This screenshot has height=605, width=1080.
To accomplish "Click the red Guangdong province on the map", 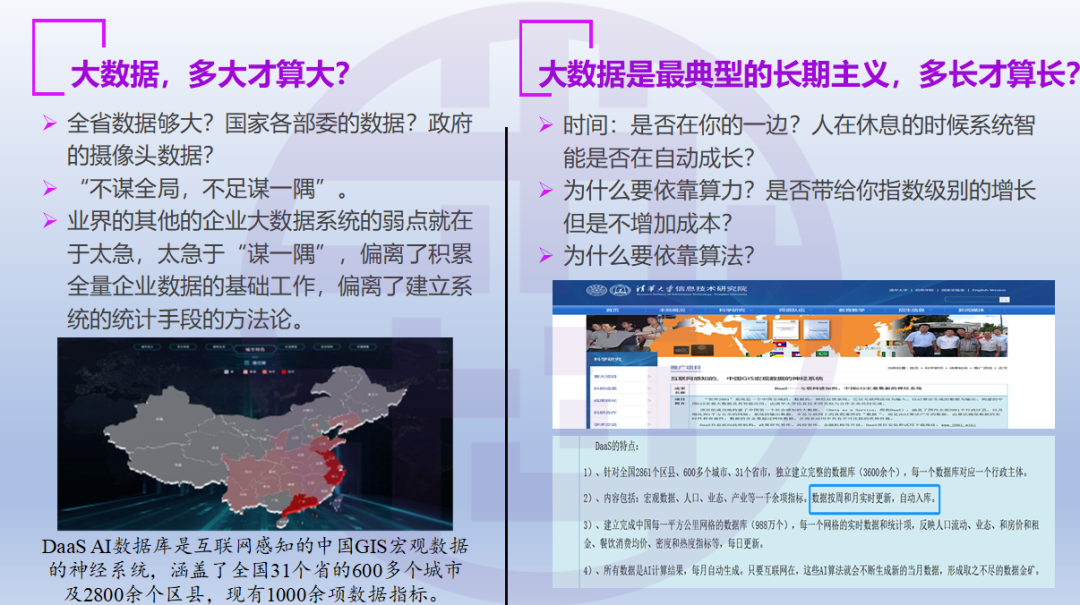I will click(x=300, y=504).
